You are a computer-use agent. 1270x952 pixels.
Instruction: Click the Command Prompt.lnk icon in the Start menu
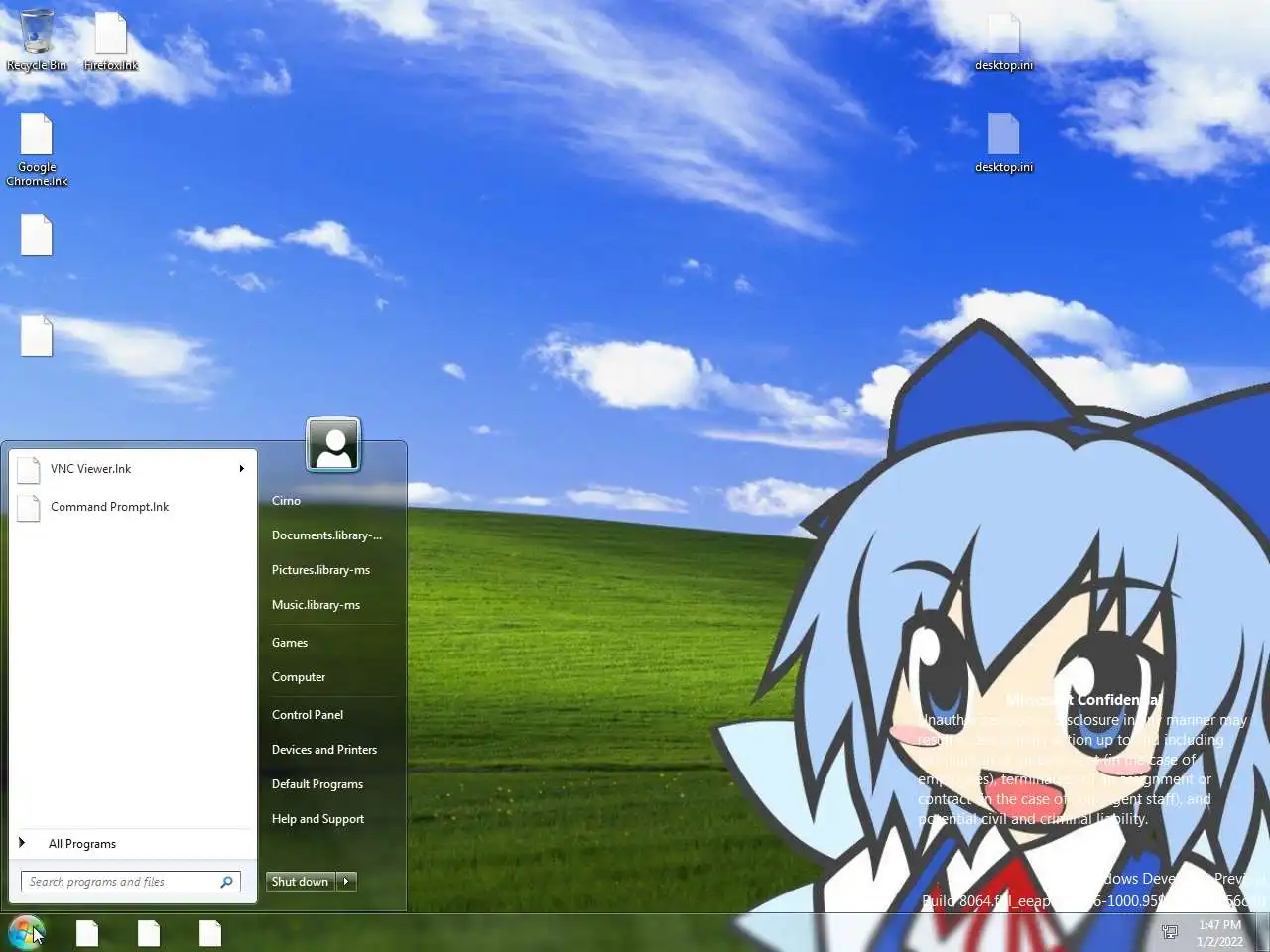(30, 507)
